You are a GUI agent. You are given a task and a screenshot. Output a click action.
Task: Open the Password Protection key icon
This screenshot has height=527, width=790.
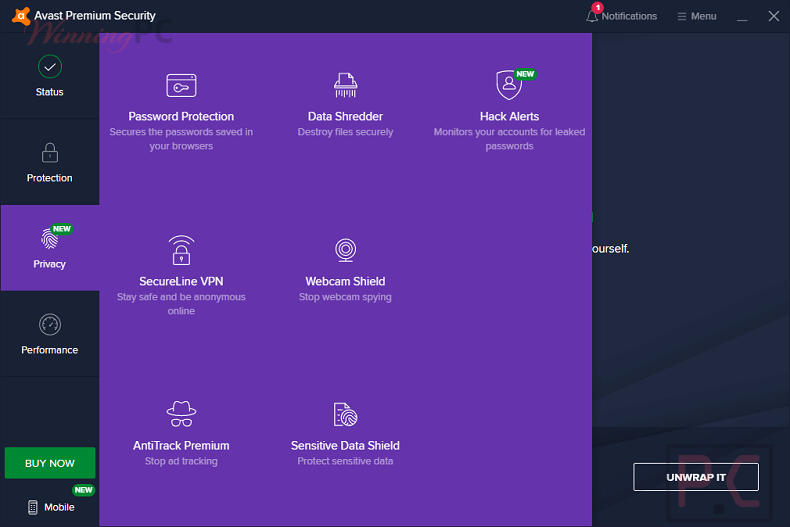pyautogui.click(x=181, y=85)
